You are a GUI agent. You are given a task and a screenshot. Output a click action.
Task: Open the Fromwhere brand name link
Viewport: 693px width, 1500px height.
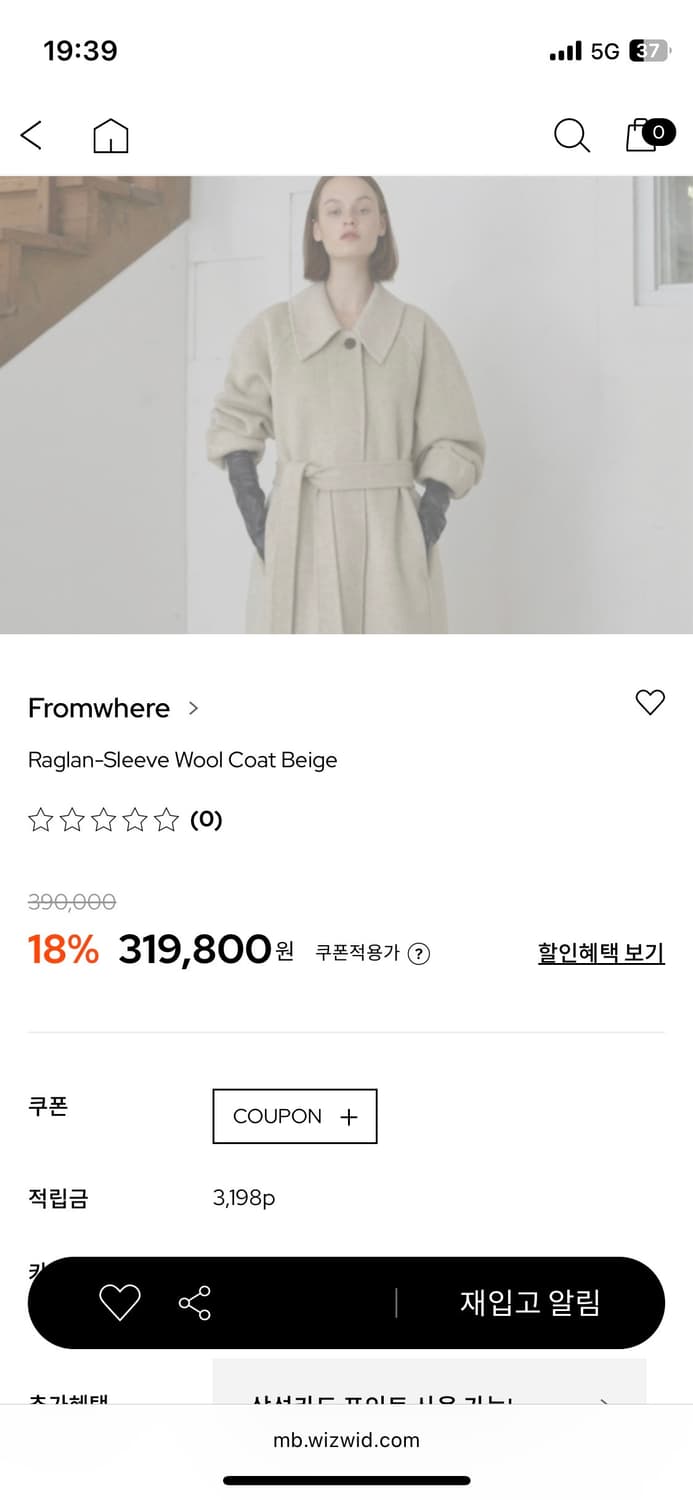coord(99,708)
